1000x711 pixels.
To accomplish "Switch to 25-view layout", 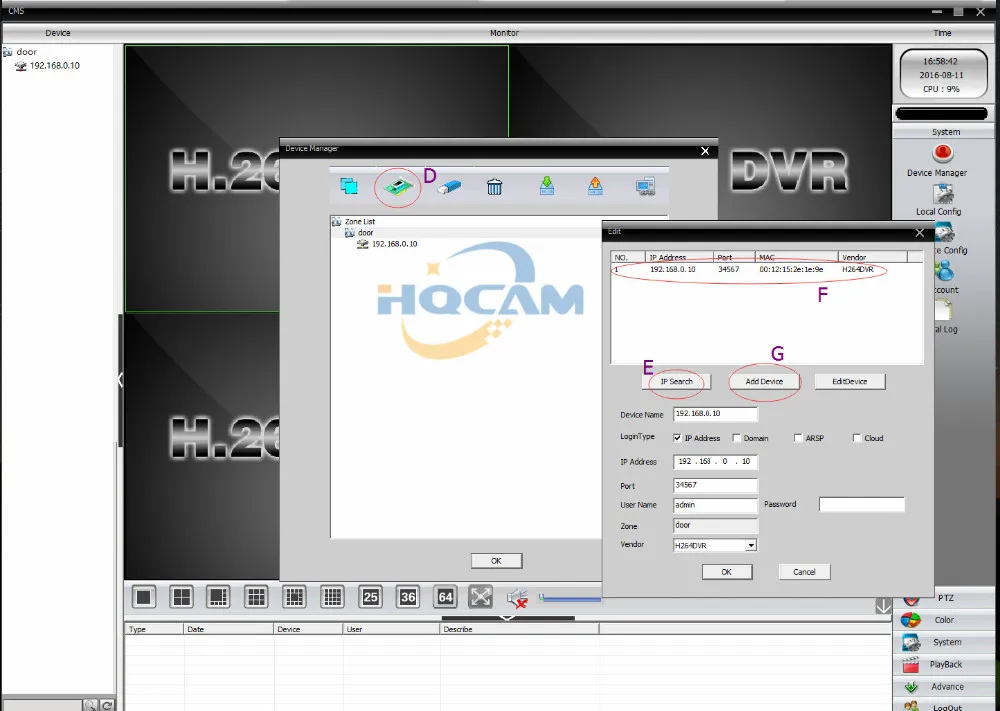I will [371, 597].
